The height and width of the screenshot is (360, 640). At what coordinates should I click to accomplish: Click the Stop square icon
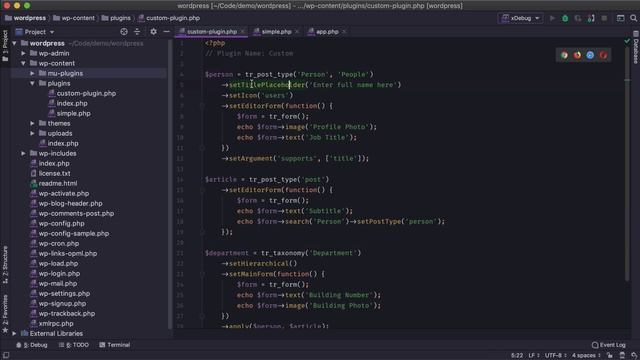click(x=604, y=18)
